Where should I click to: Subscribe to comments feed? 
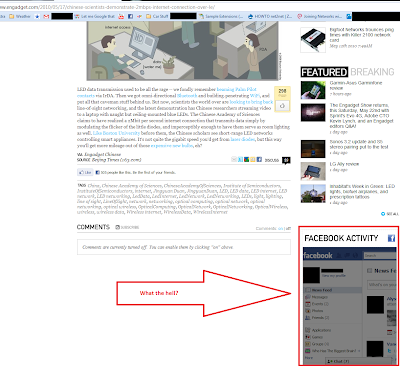coord(127,227)
